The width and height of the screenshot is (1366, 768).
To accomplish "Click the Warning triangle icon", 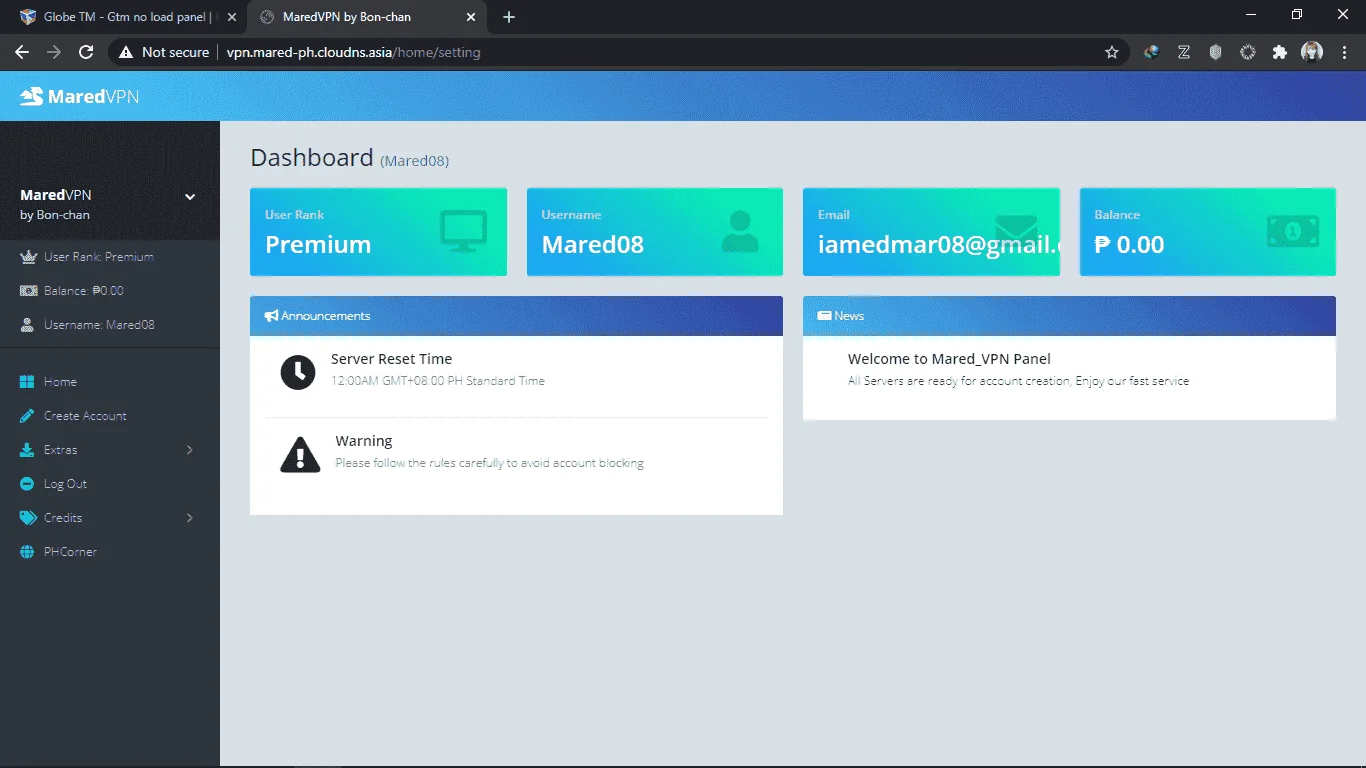I will tap(300, 454).
